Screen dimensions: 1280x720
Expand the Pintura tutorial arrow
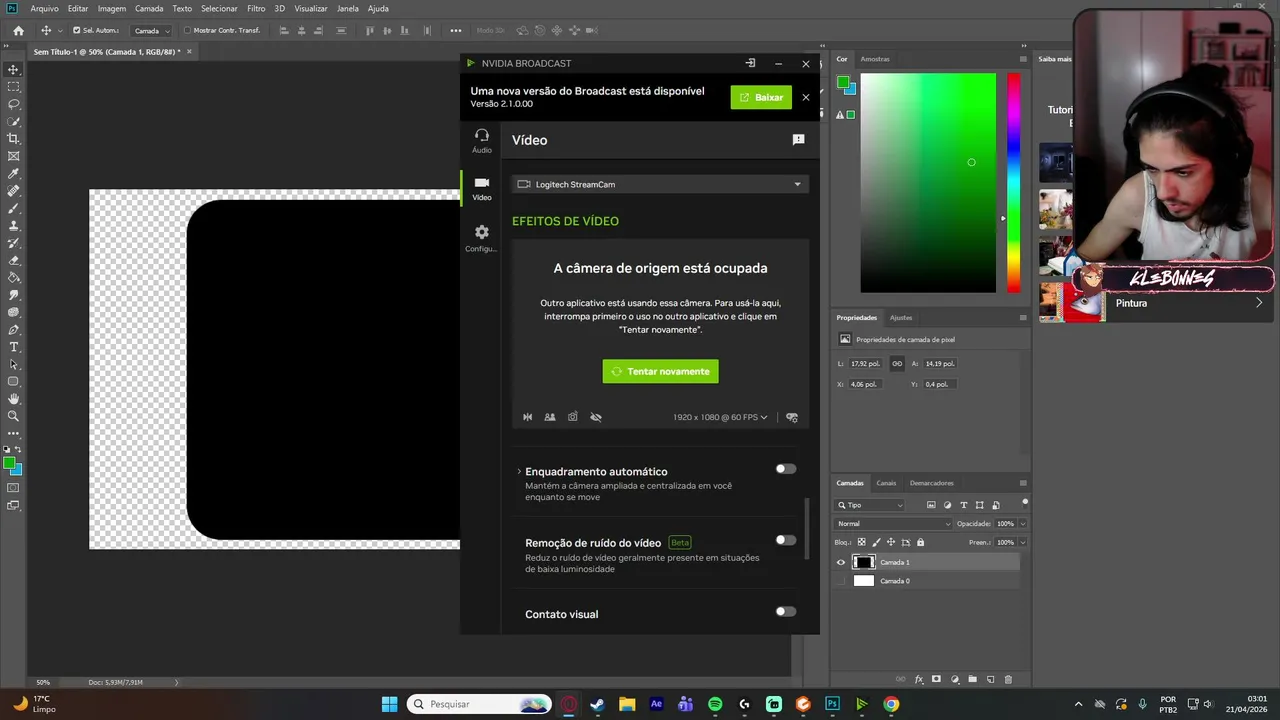coord(1259,303)
